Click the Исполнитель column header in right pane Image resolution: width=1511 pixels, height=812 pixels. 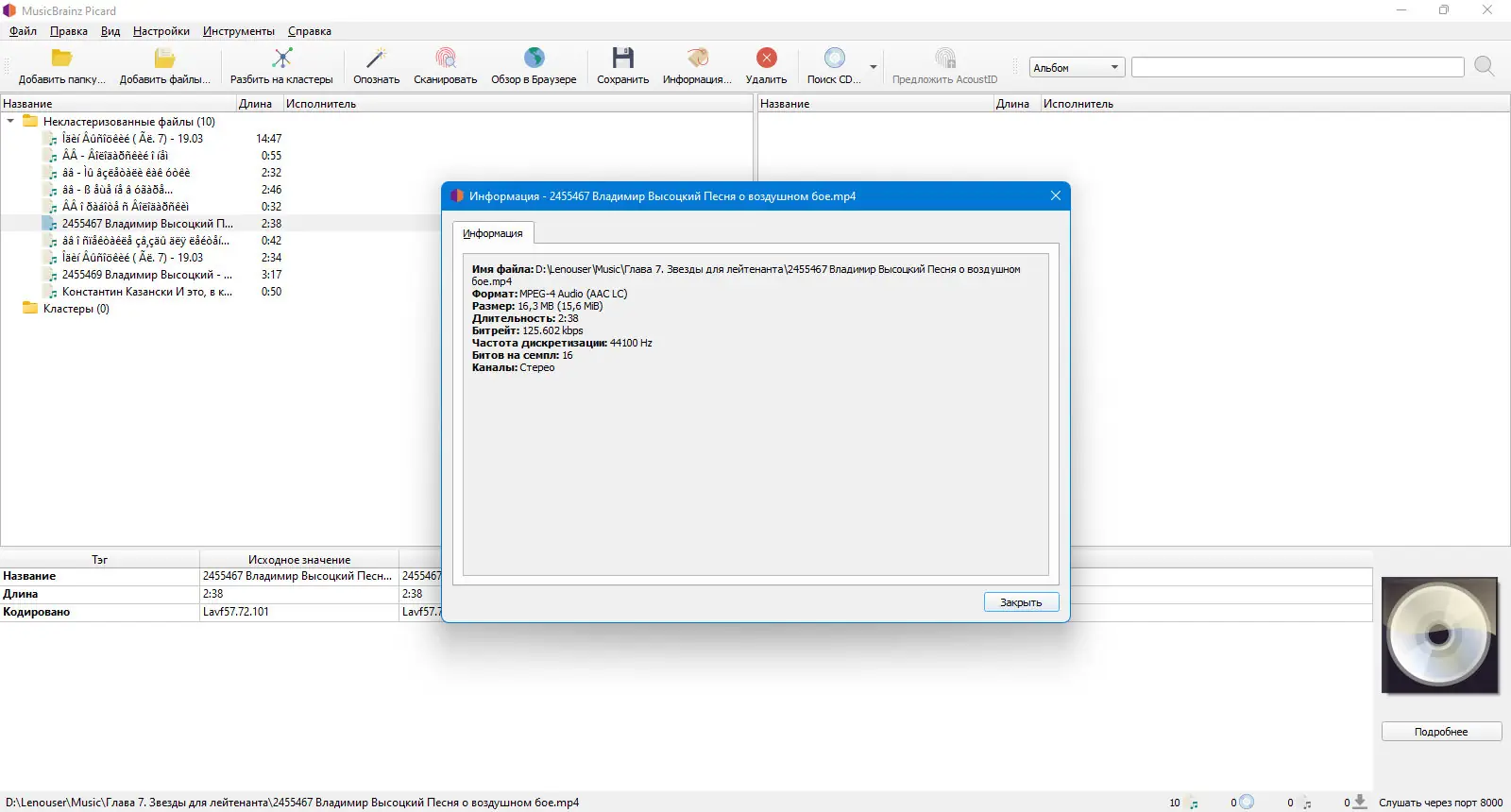[1275, 104]
